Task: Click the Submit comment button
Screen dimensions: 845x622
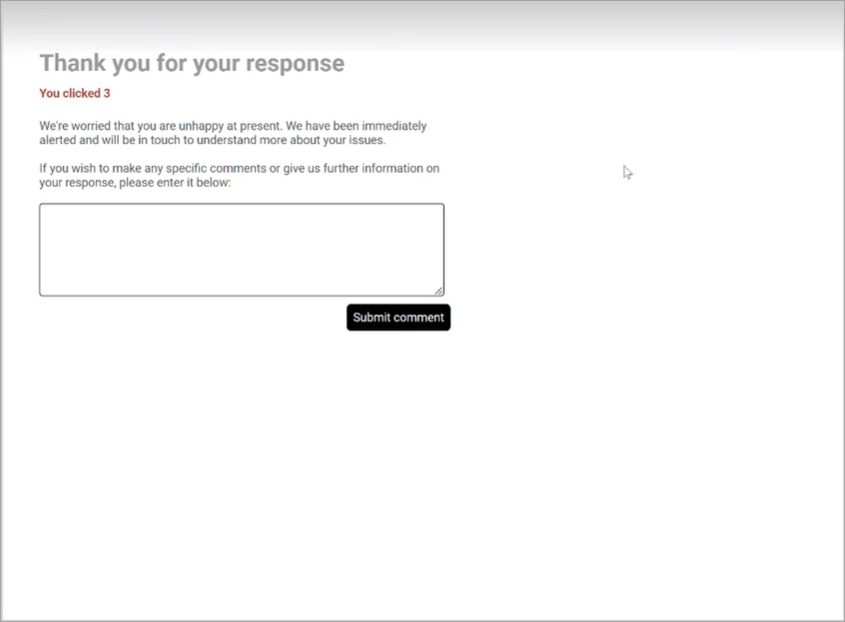Action: (x=398, y=317)
